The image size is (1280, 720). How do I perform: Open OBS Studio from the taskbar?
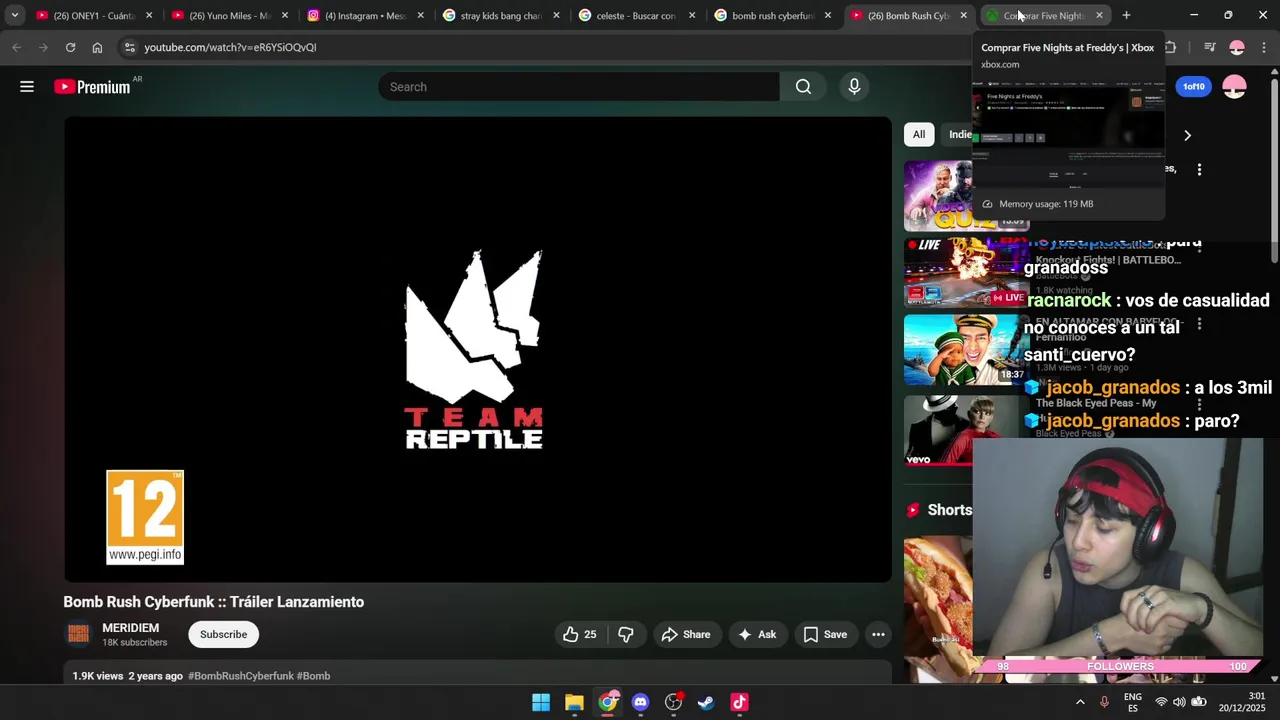tap(673, 702)
